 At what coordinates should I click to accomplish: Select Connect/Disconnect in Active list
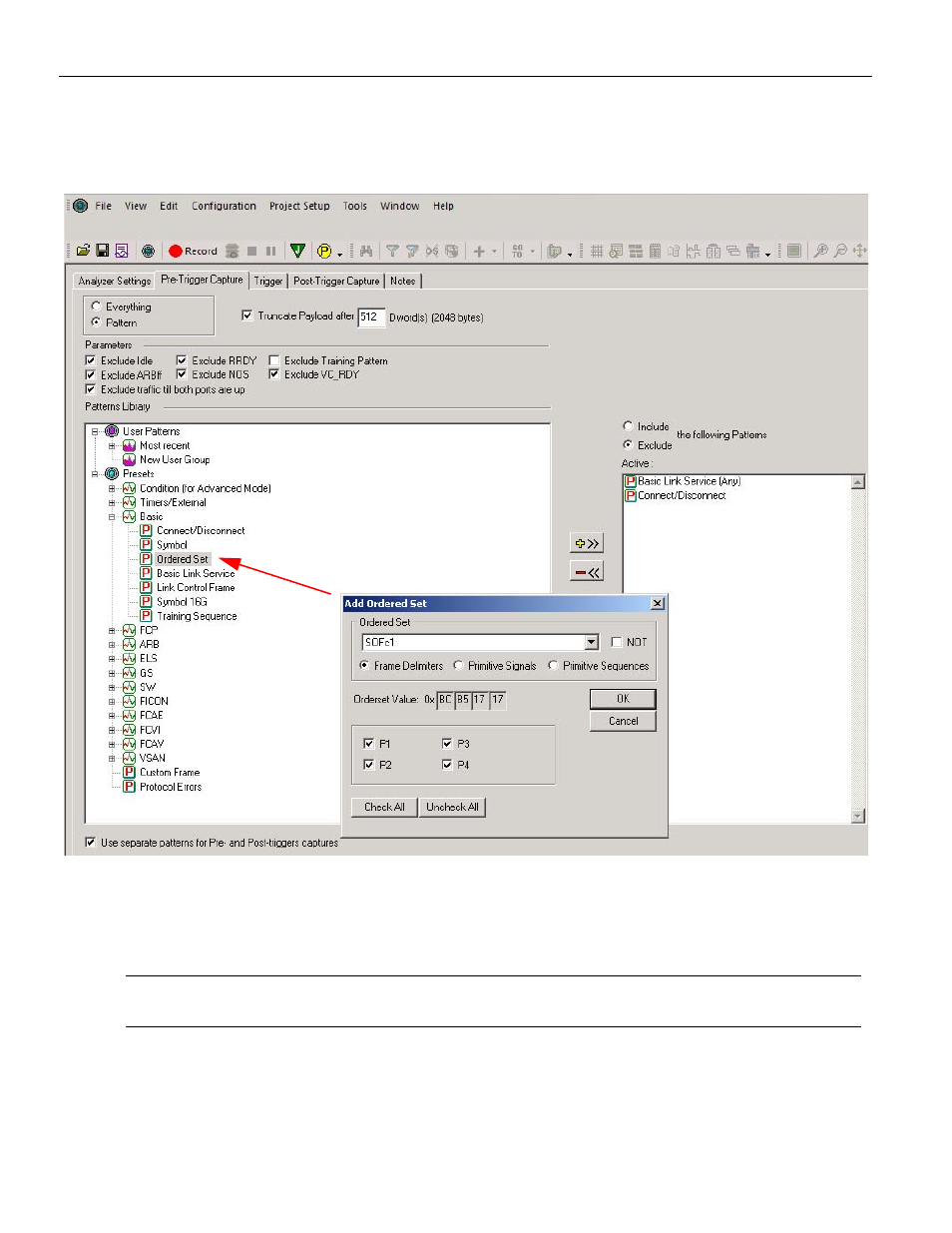point(682,495)
